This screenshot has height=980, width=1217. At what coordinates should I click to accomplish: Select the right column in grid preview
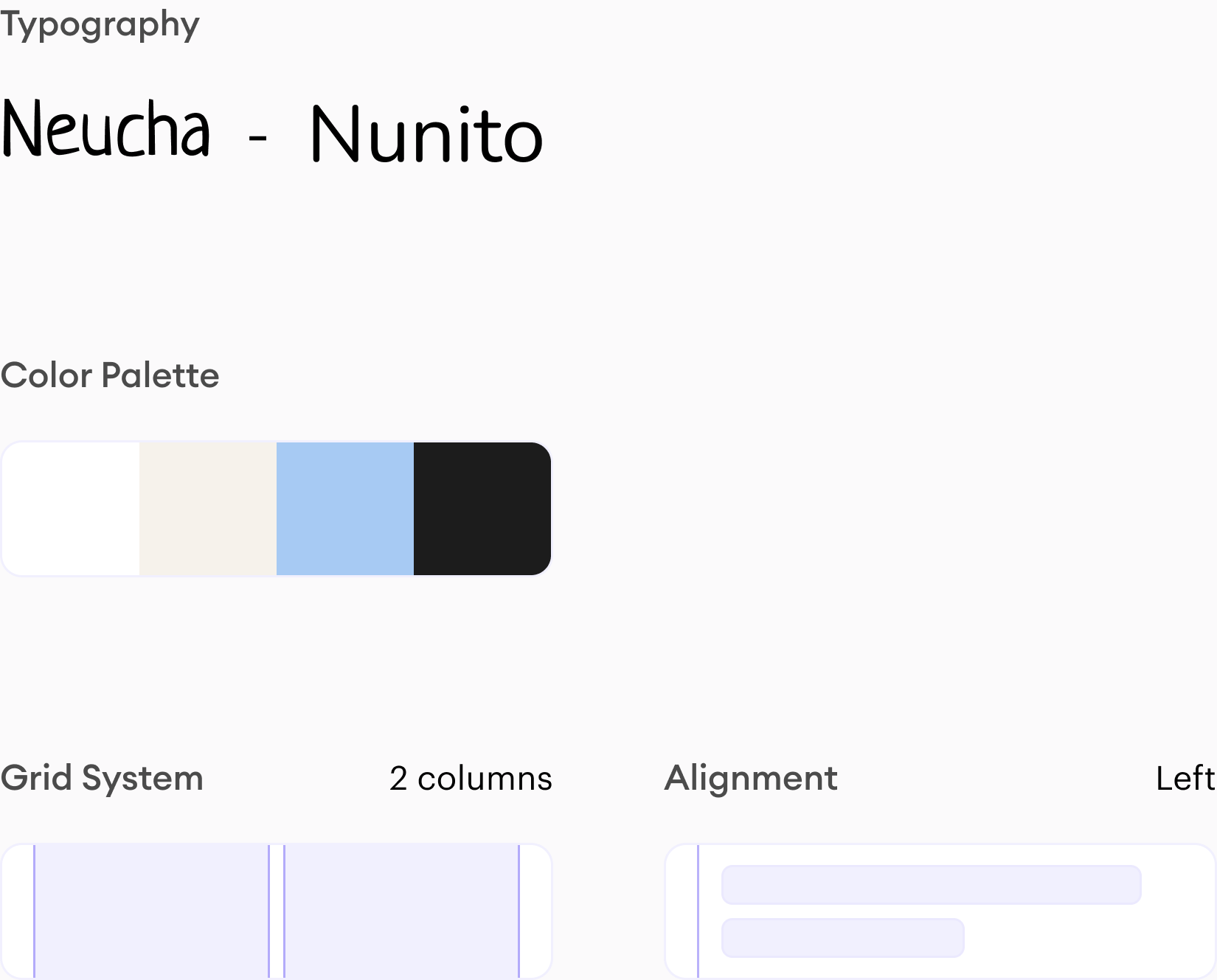(401, 911)
